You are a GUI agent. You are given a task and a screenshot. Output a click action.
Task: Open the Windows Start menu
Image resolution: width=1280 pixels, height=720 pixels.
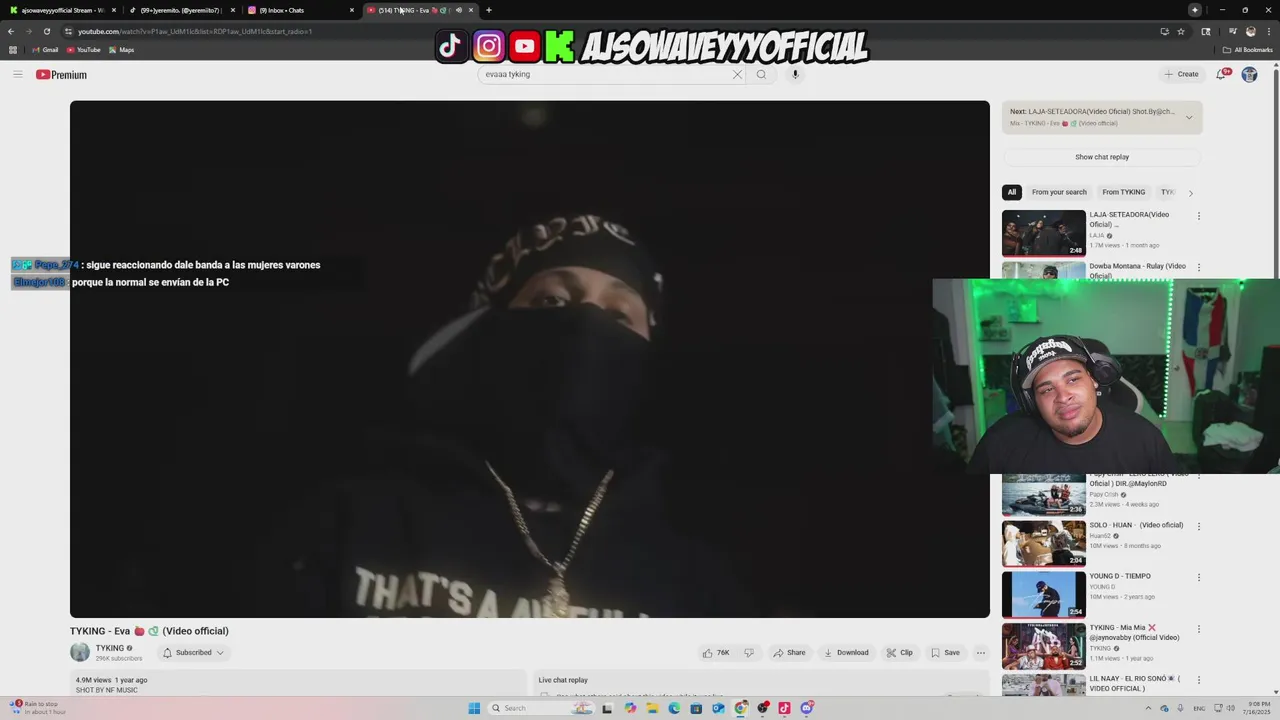[x=474, y=708]
